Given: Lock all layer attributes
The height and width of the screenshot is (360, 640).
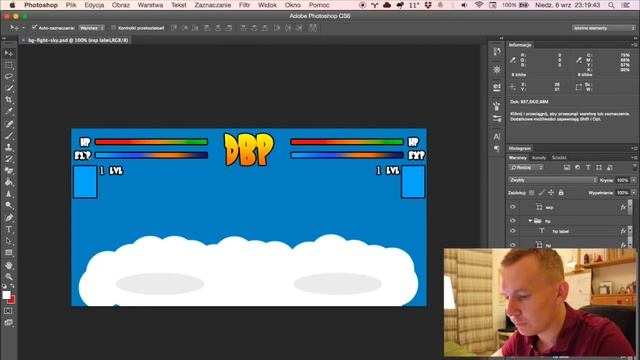Looking at the screenshot, I should (x=561, y=193).
